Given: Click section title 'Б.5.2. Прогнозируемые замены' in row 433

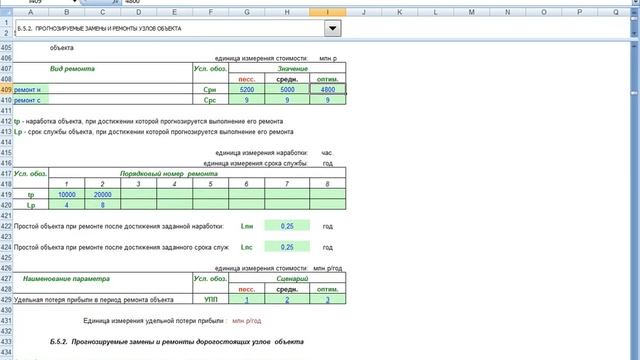Looking at the screenshot, I should [x=177, y=342].
